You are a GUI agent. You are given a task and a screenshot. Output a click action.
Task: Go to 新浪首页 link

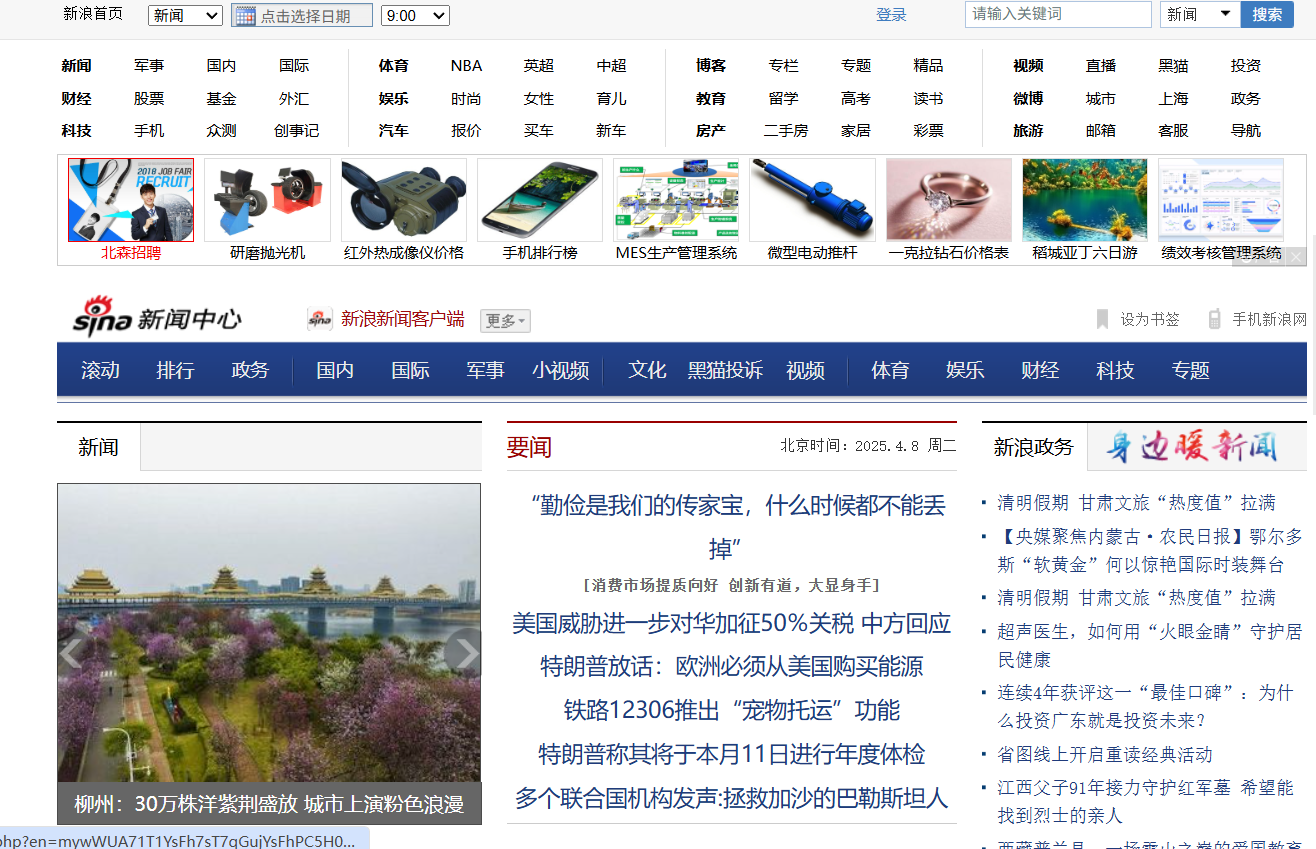coord(93,13)
